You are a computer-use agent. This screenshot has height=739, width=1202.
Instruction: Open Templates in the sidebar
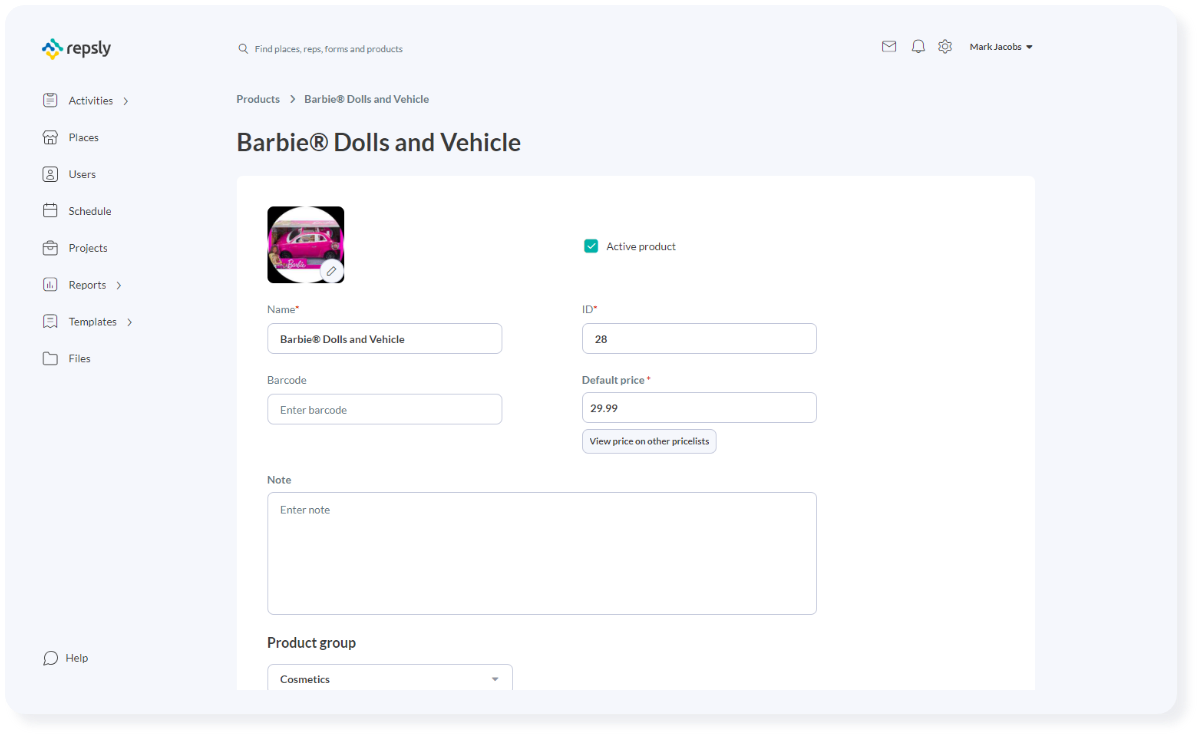pyautogui.click(x=93, y=322)
